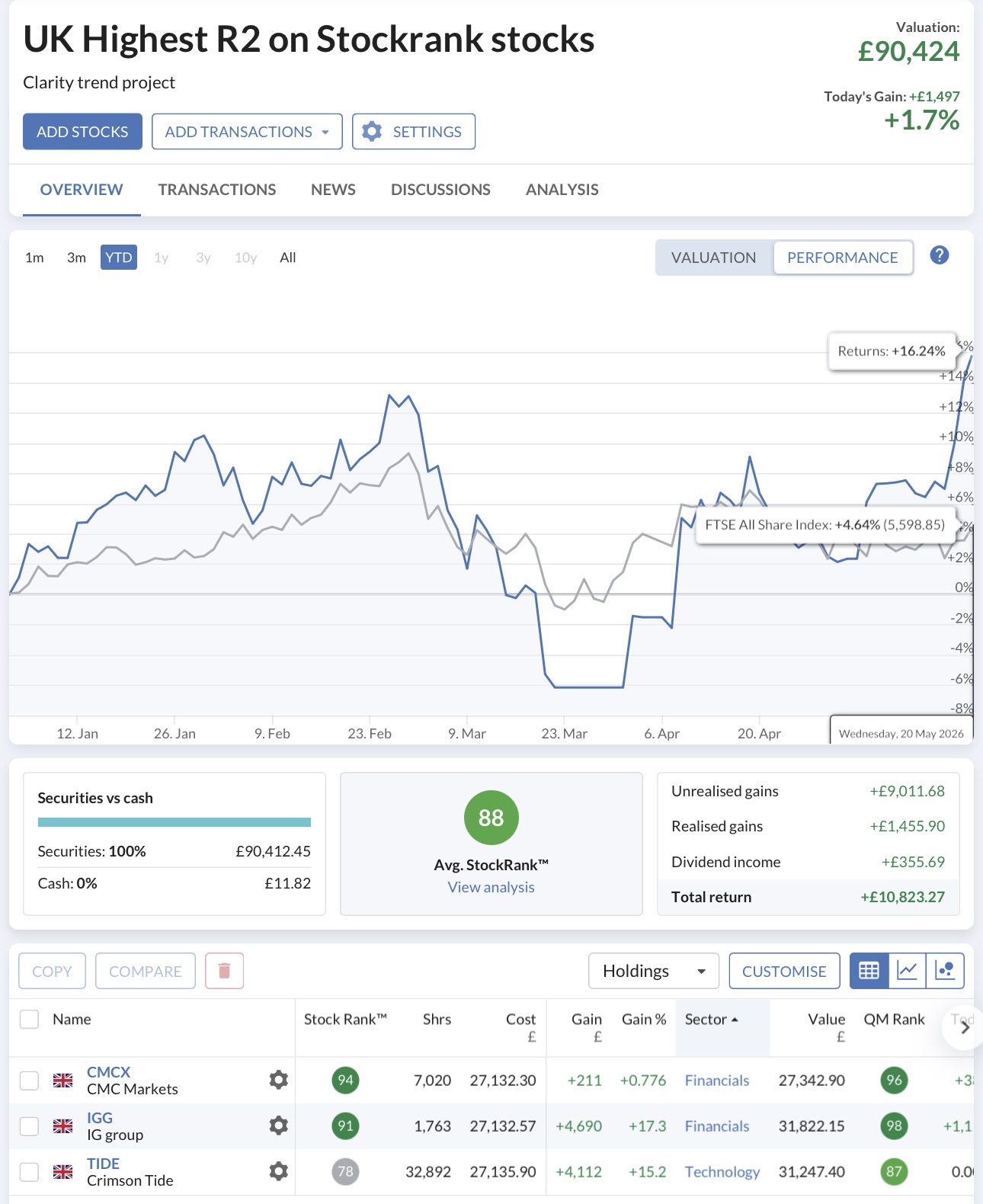Tick the checkbox for IG group

click(x=29, y=1126)
